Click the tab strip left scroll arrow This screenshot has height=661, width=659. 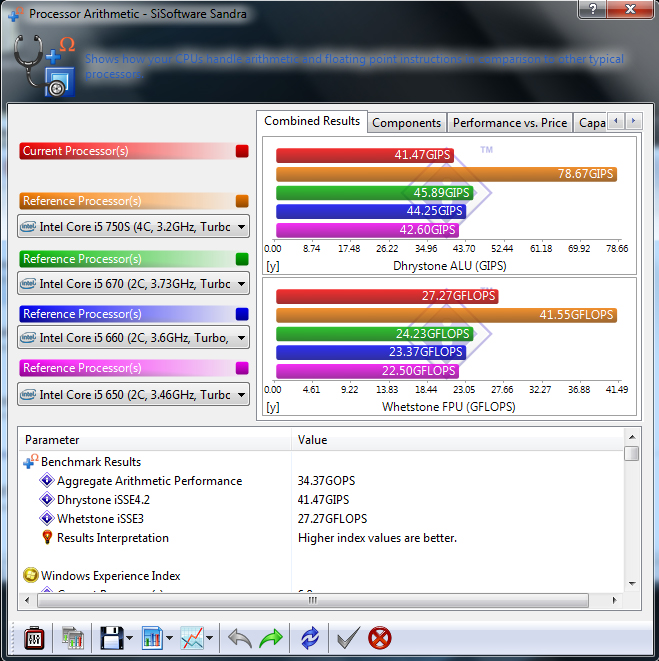coord(616,121)
